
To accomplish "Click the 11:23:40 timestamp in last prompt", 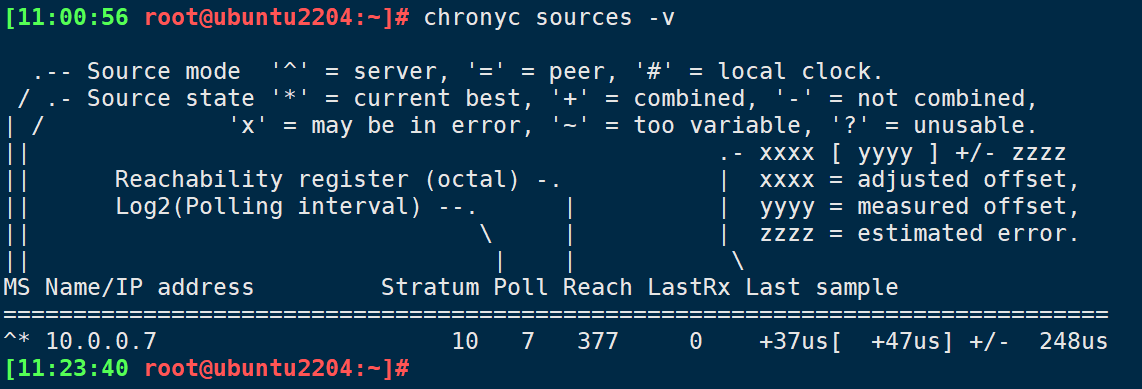I will (73, 368).
